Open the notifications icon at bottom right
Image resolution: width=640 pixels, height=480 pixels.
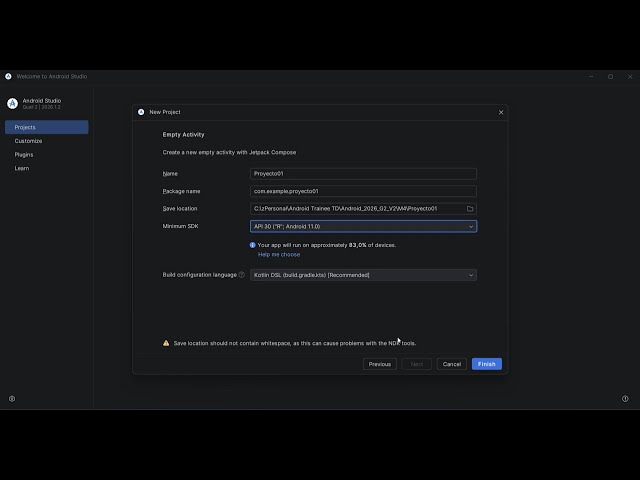pyautogui.click(x=625, y=399)
